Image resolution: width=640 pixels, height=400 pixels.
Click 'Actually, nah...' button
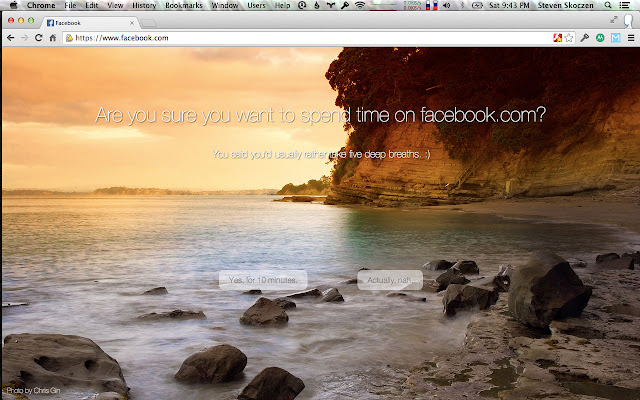pos(390,280)
